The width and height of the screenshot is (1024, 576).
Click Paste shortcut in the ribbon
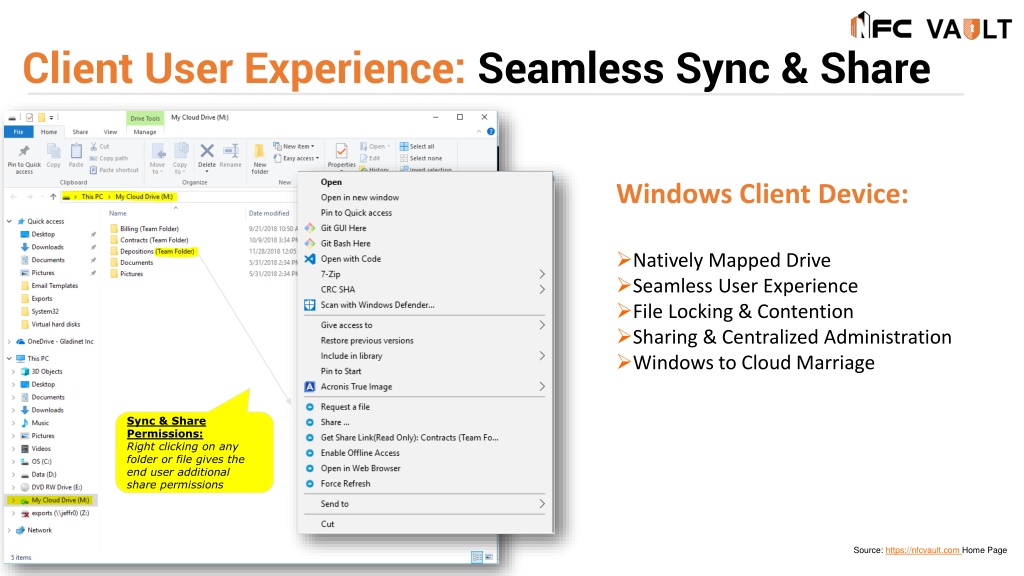click(114, 170)
